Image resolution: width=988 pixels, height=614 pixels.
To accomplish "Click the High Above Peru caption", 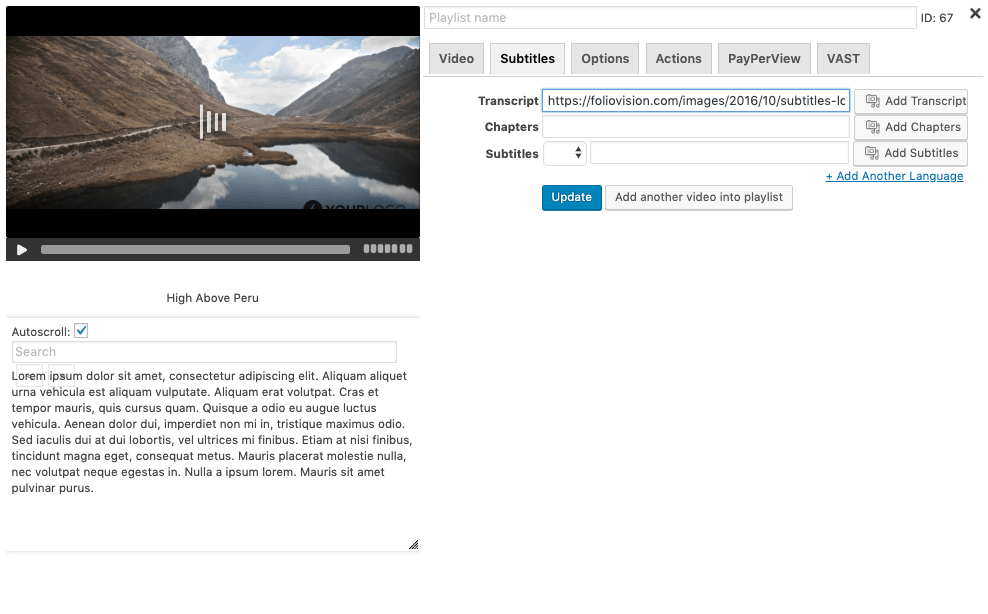I will pos(212,298).
